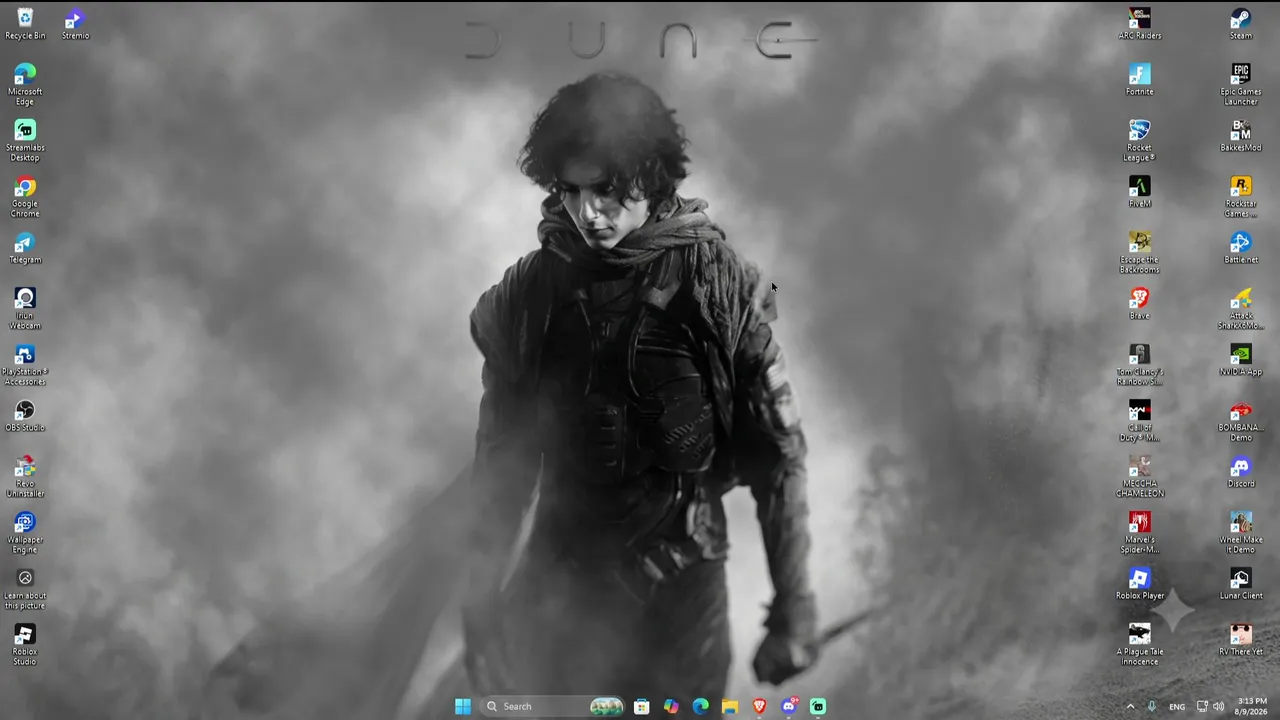Select the Iriun Webcam shortcut
Screen dimensions: 1280x720
[25, 309]
